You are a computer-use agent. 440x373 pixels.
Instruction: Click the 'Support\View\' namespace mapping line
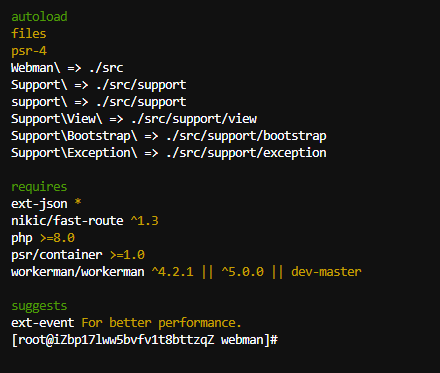pos(134,119)
